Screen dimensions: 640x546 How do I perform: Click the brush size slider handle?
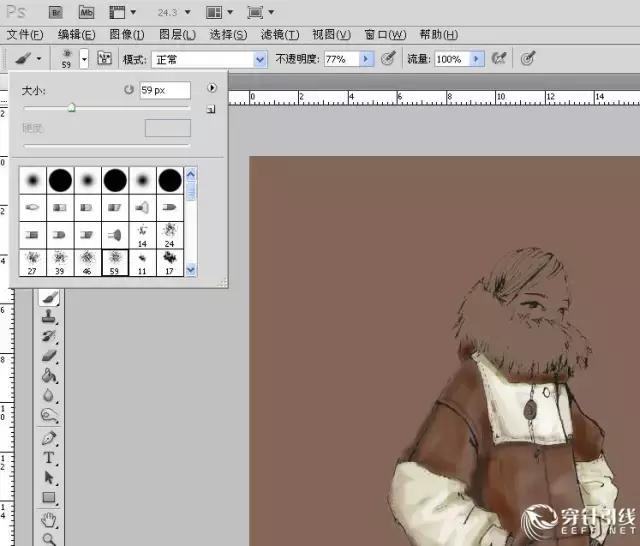[x=71, y=108]
